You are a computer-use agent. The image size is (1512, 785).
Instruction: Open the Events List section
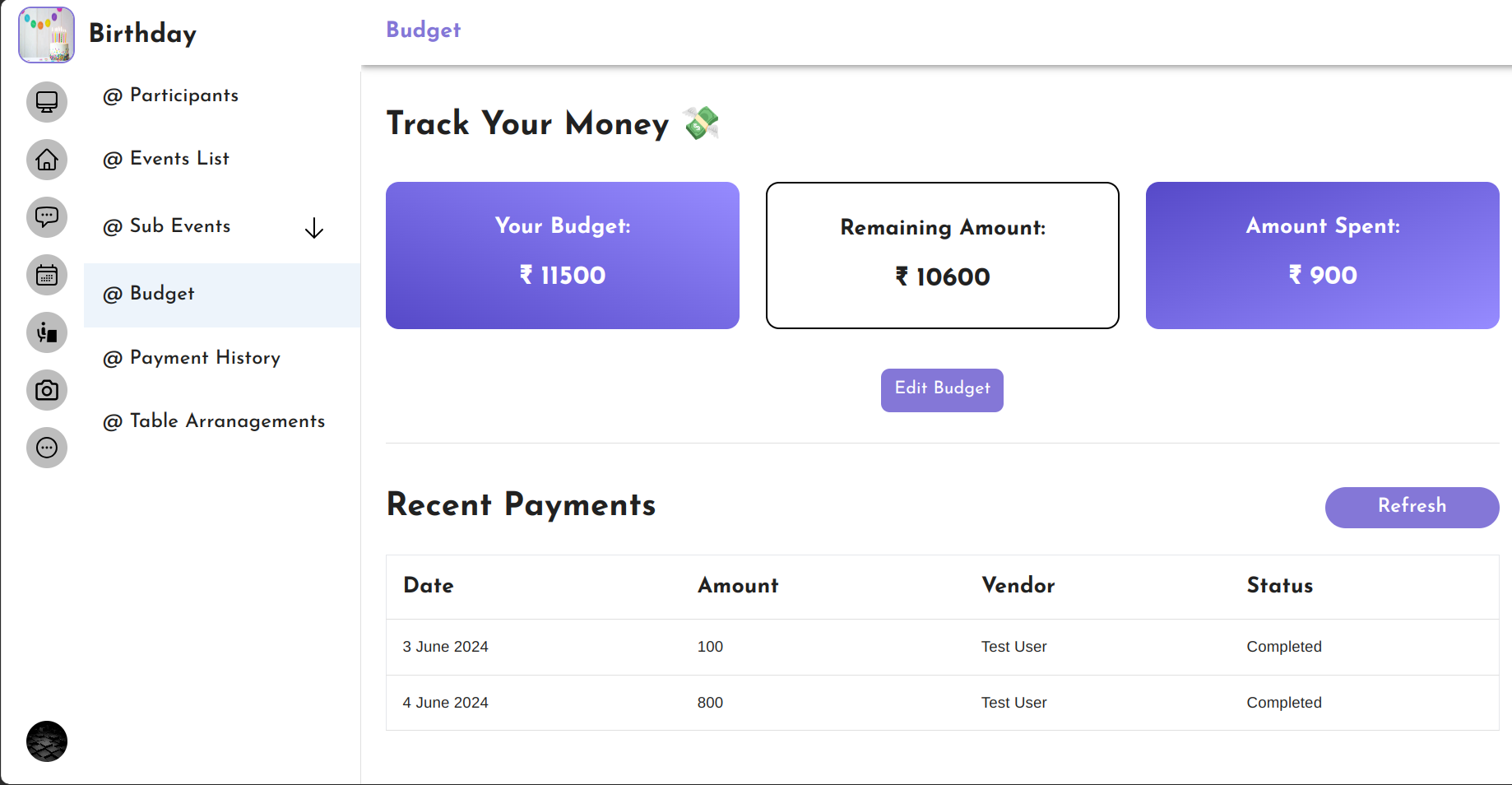coord(166,159)
